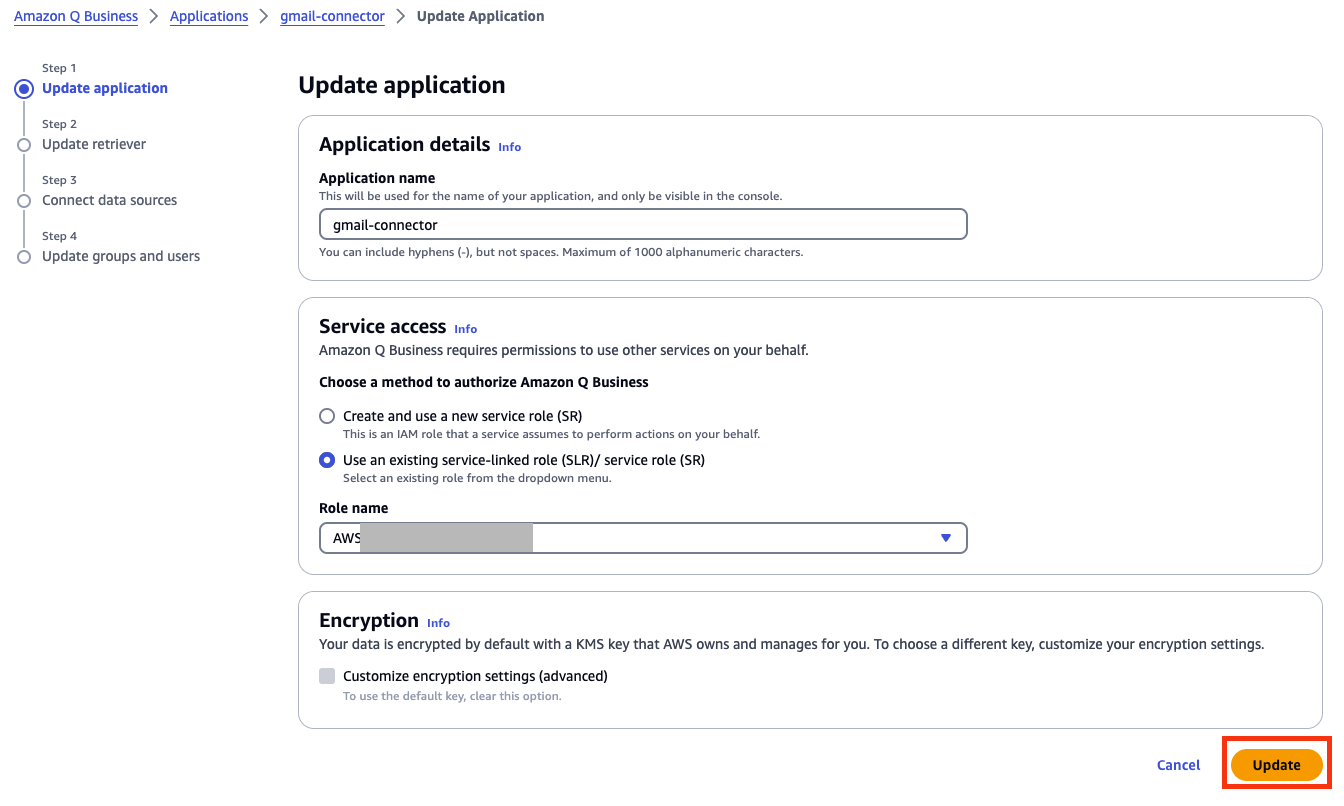Click the Update application page heading
The image size is (1344, 806).
point(402,85)
